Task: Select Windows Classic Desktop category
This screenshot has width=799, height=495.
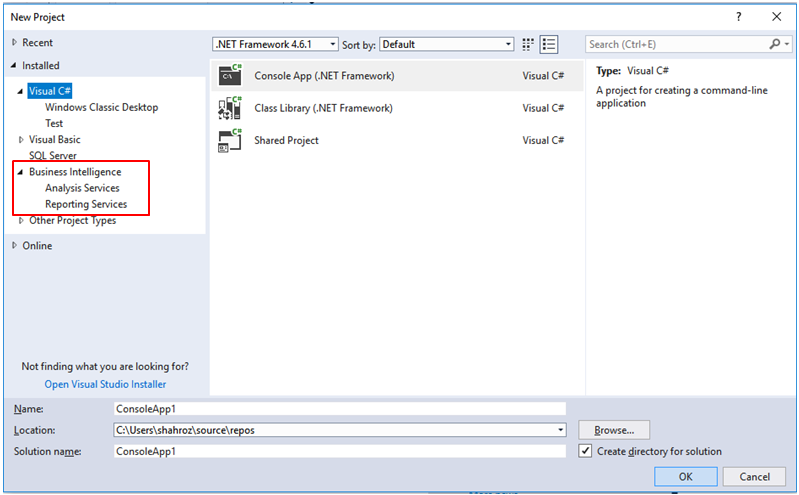Action: click(101, 107)
